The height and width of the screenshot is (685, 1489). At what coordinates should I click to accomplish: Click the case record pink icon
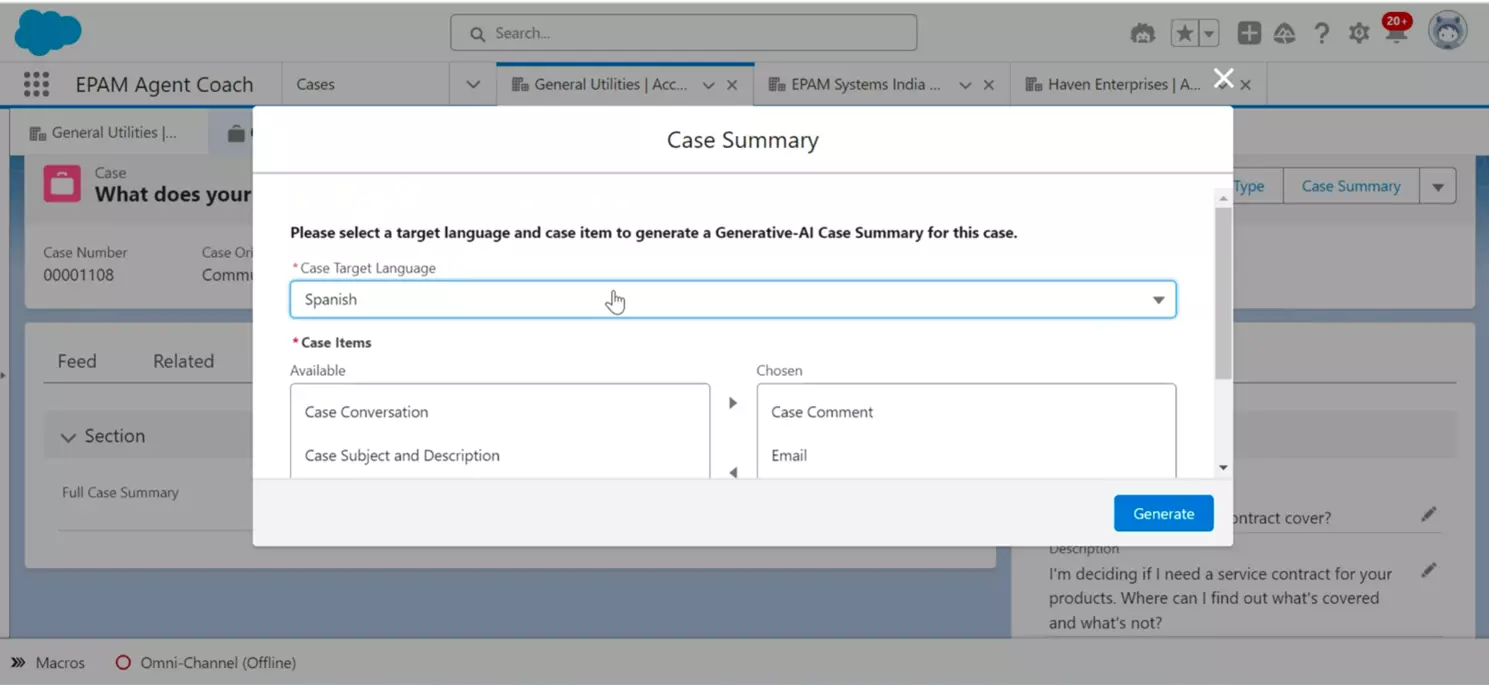62,185
